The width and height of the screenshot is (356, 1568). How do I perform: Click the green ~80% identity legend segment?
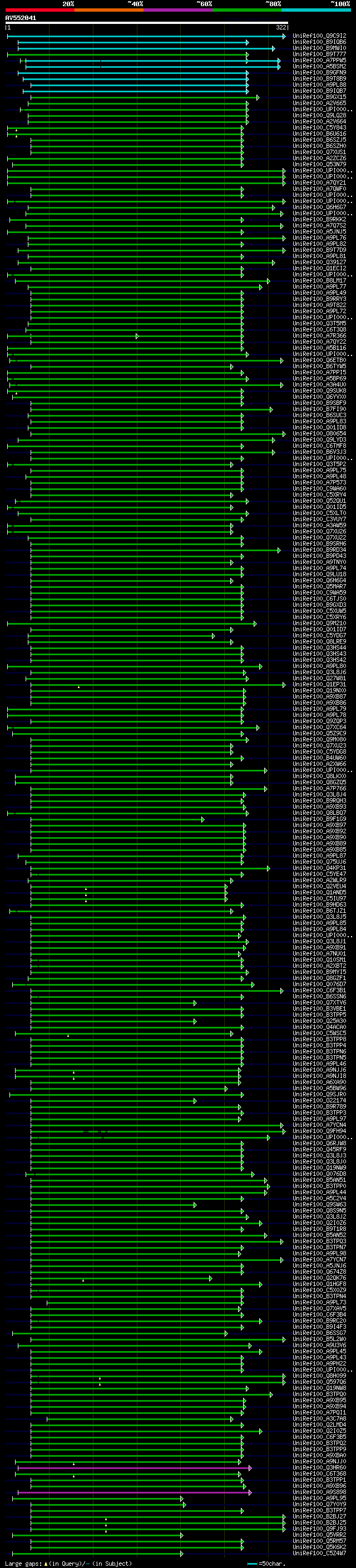247,10
